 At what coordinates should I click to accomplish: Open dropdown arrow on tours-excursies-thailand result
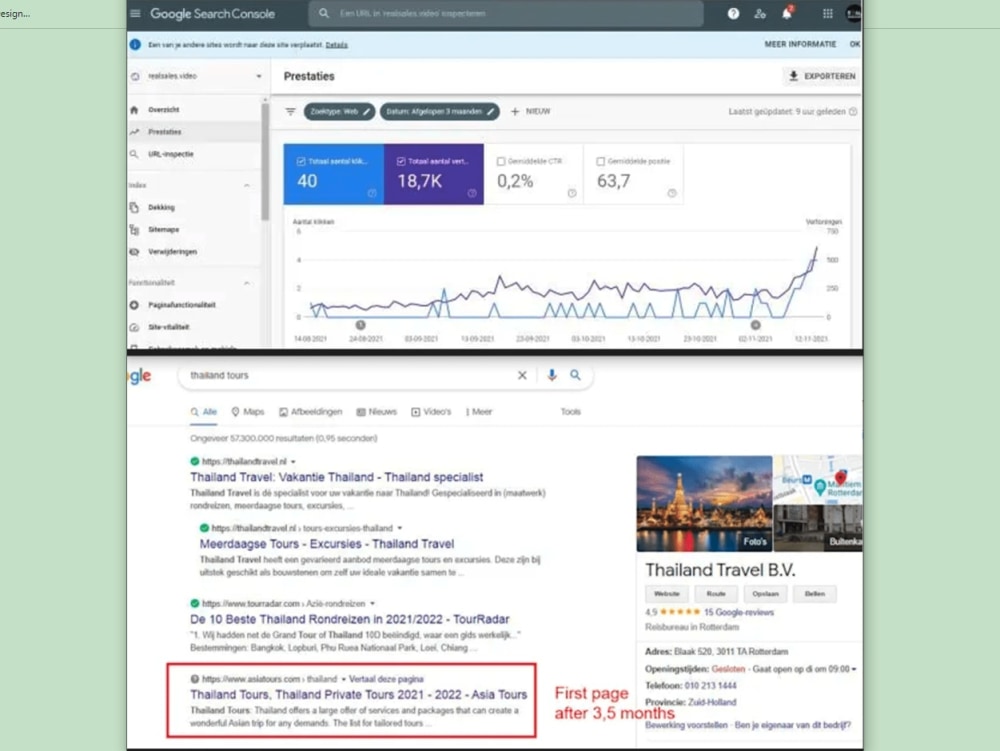(x=400, y=529)
